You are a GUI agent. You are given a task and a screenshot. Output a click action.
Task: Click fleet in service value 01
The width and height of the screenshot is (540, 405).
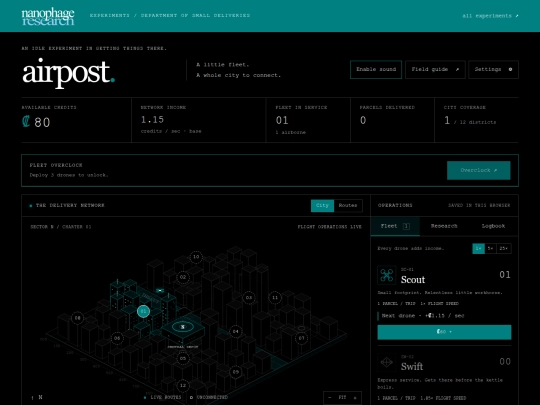click(282, 120)
